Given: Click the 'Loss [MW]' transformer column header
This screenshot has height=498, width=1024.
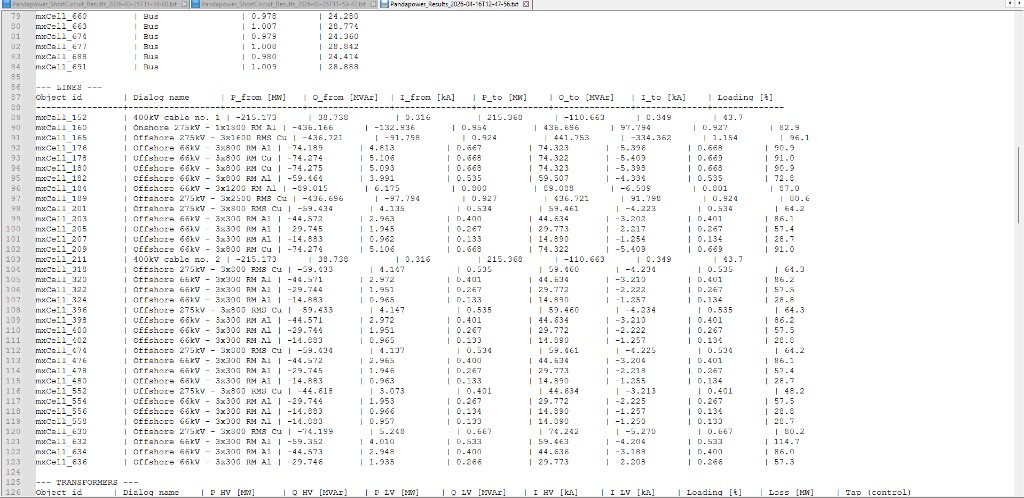Looking at the screenshot, I should point(792,492).
